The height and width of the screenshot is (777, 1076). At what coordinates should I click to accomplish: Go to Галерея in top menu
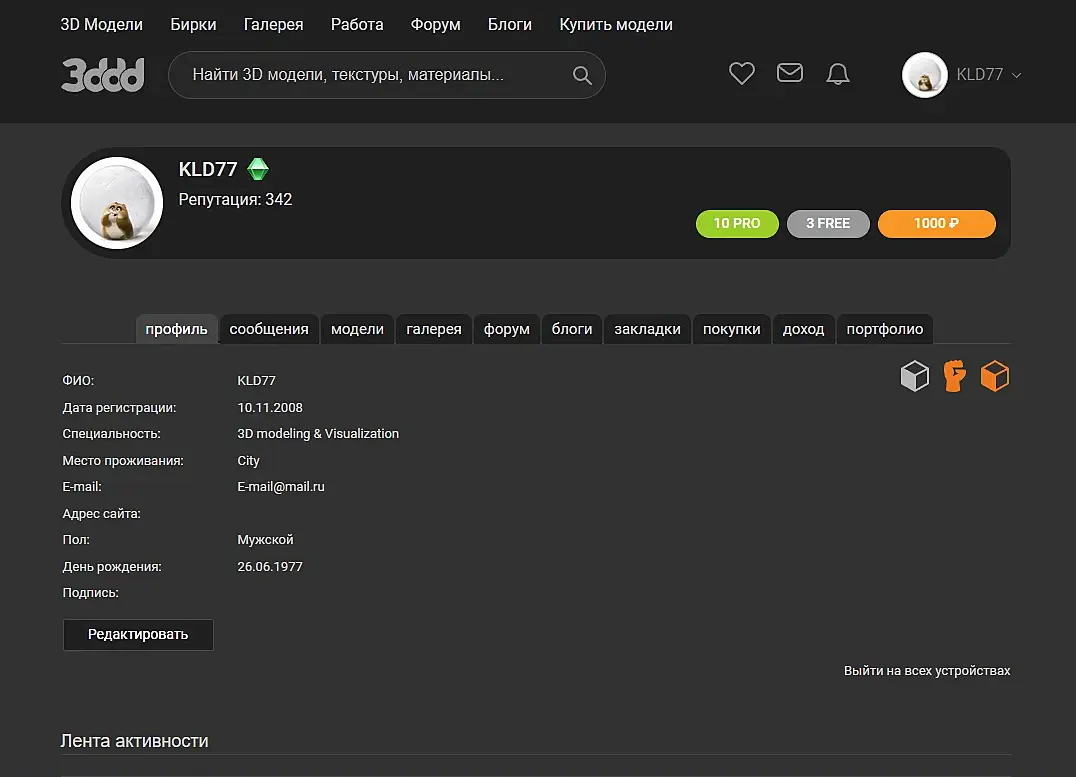click(273, 25)
